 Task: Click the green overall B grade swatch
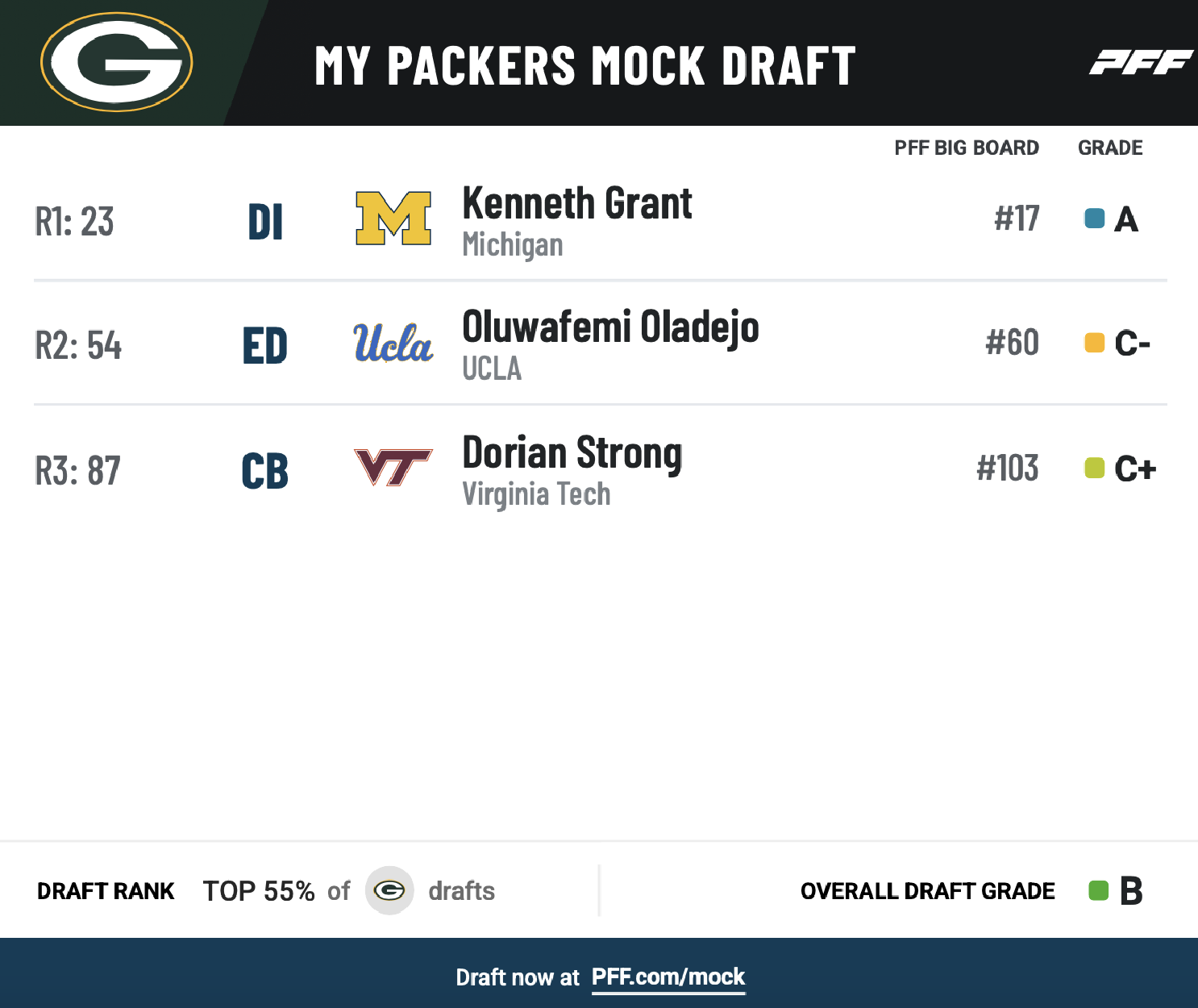point(1098,890)
